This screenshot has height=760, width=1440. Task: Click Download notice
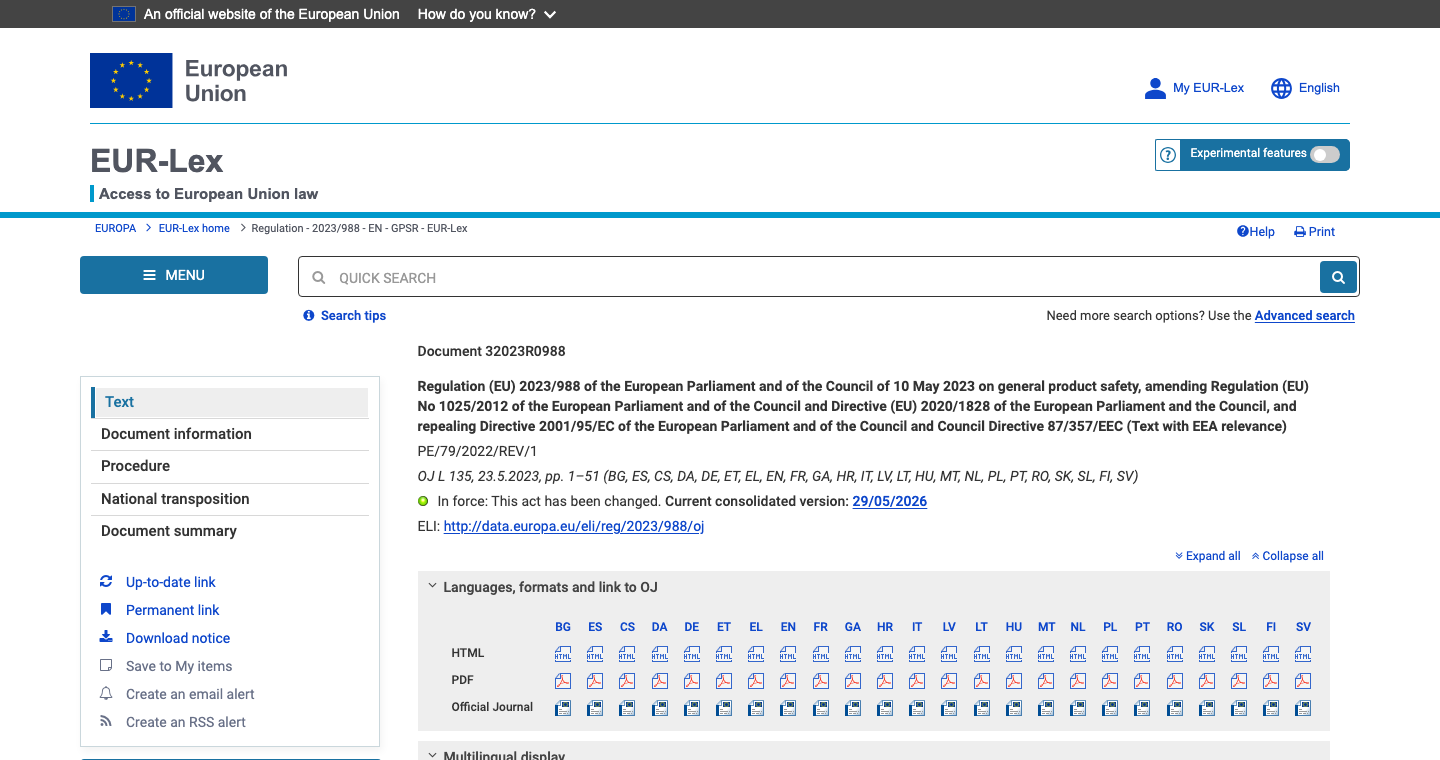coord(178,638)
